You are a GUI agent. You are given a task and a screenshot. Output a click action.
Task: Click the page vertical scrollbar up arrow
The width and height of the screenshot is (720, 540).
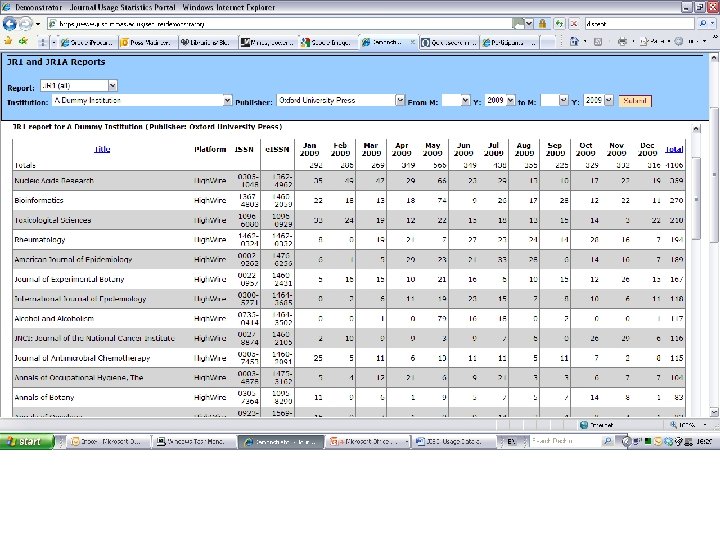[x=714, y=58]
